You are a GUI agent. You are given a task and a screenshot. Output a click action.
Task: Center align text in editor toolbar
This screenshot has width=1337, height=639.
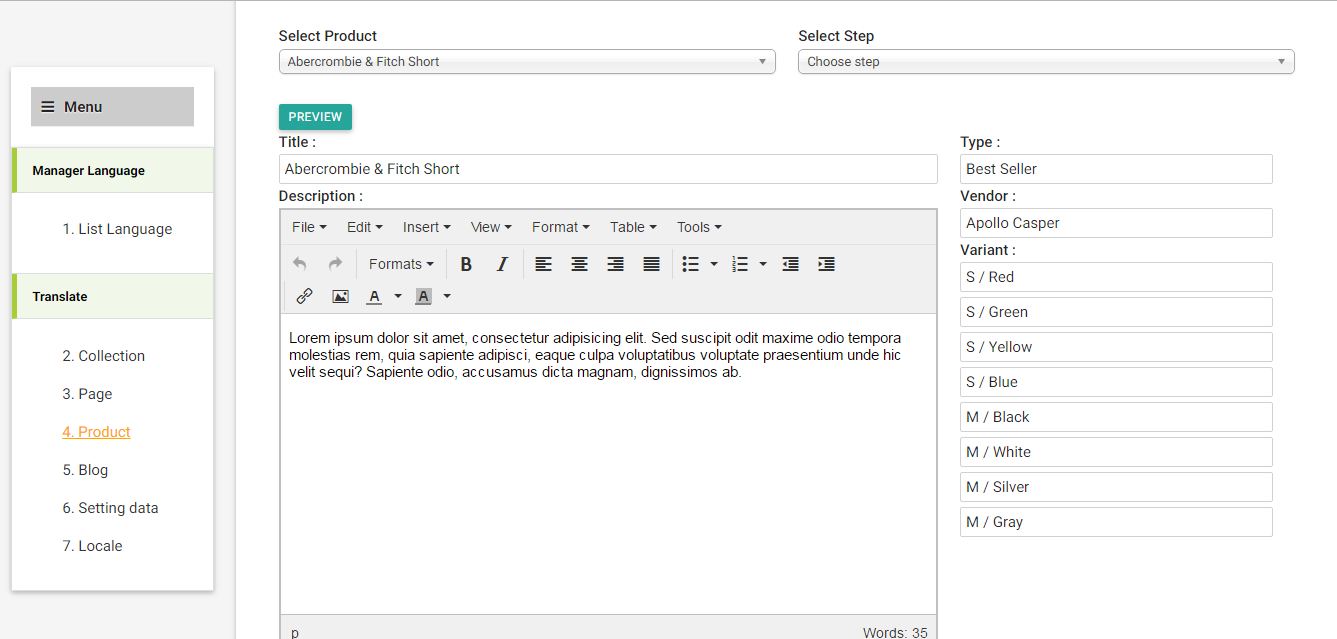[579, 264]
